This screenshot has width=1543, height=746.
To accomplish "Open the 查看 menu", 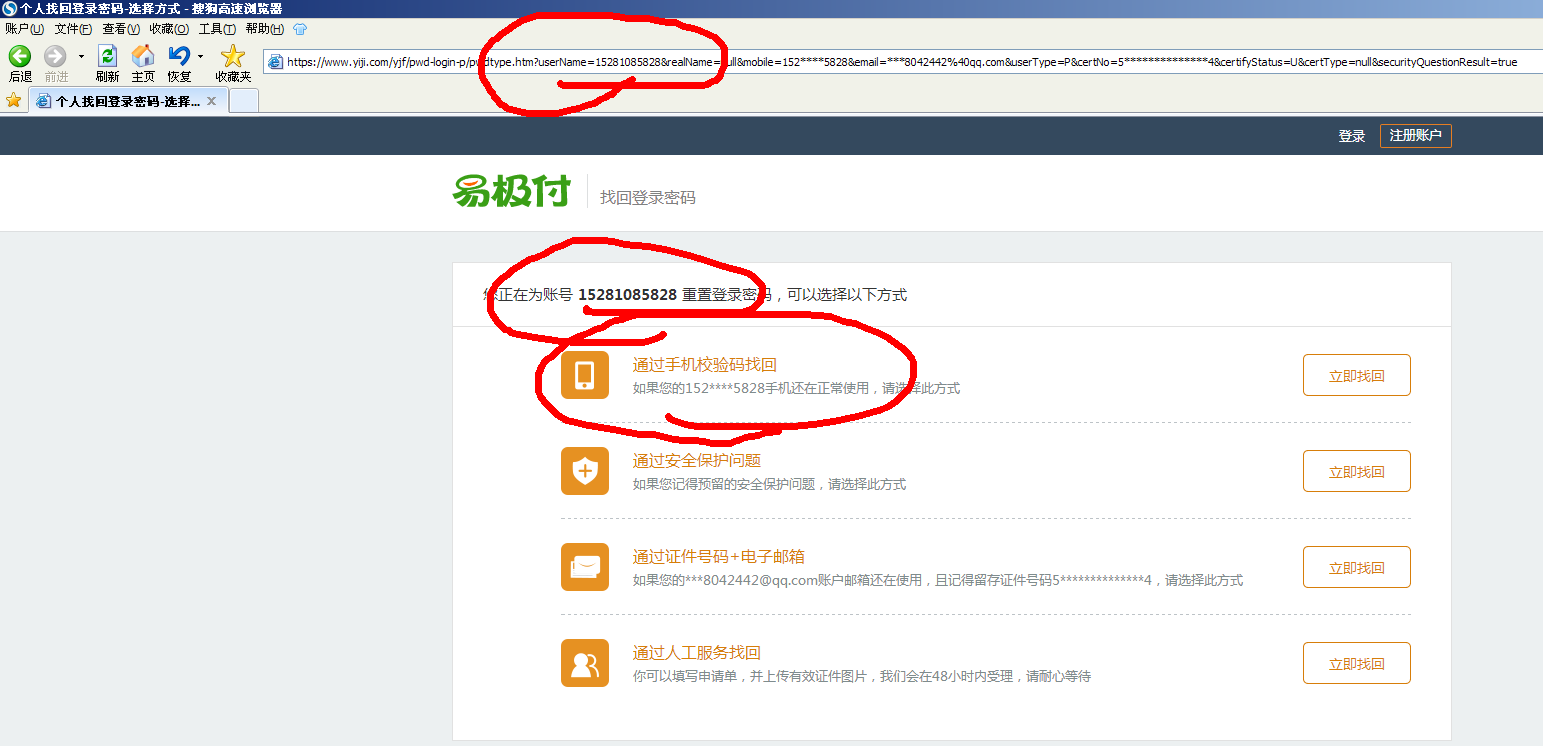I will click(121, 29).
